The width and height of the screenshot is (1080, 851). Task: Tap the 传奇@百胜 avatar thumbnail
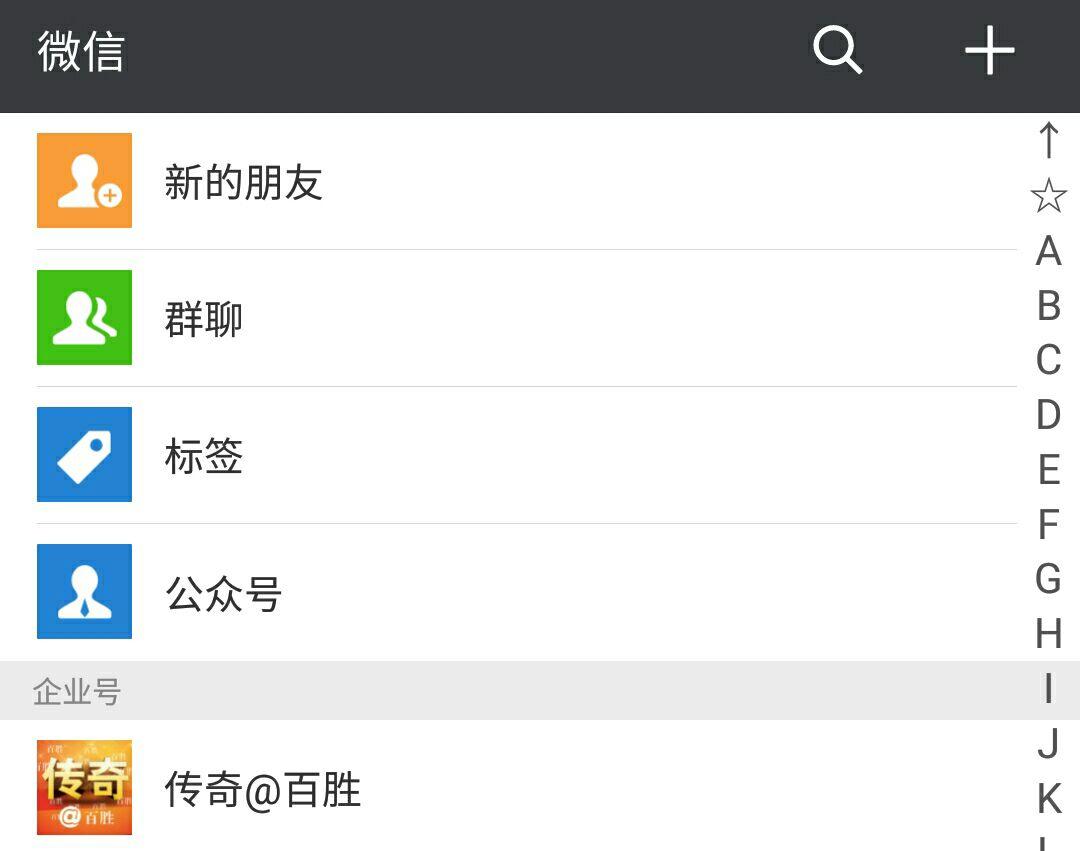[x=85, y=788]
